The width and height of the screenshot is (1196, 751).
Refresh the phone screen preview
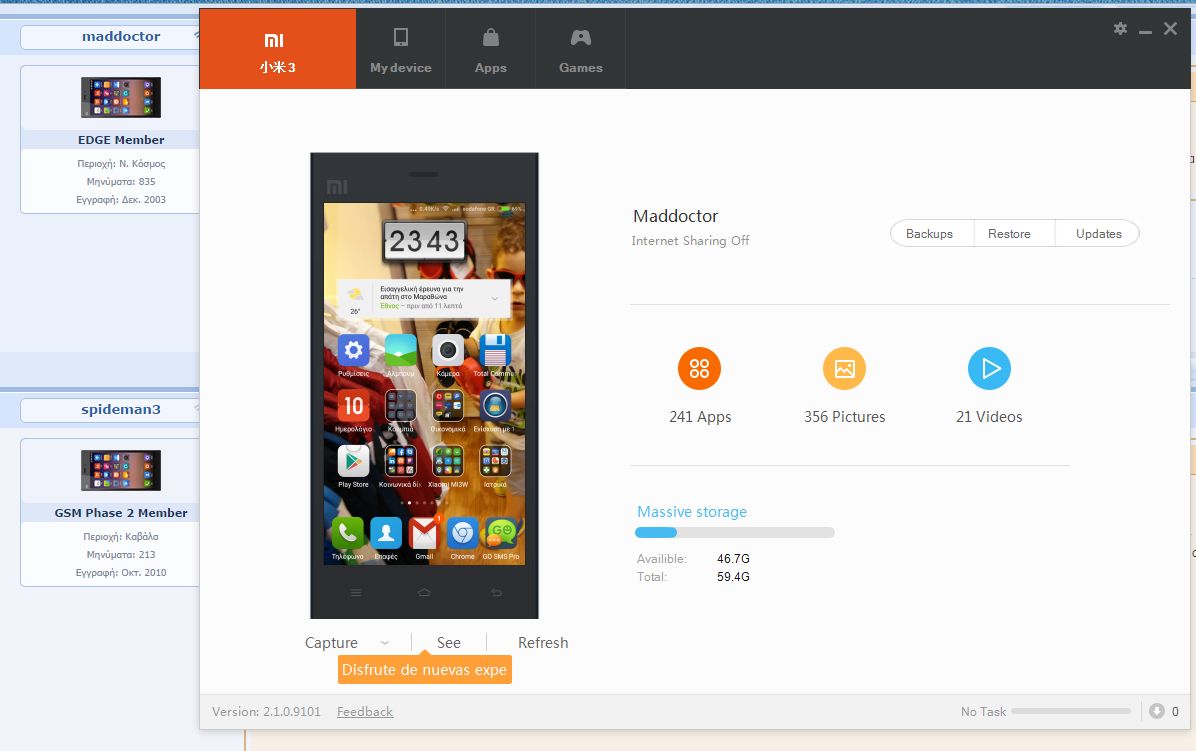click(x=543, y=643)
